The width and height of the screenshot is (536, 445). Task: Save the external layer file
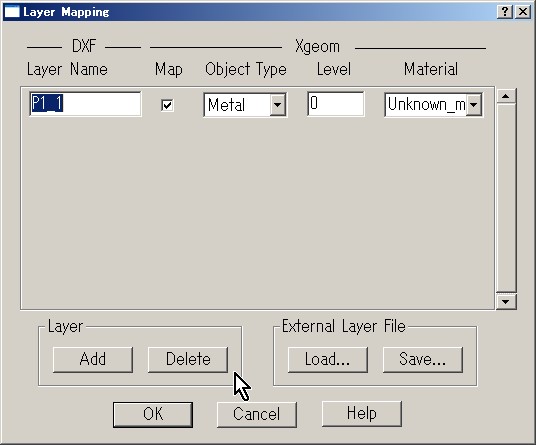point(423,360)
